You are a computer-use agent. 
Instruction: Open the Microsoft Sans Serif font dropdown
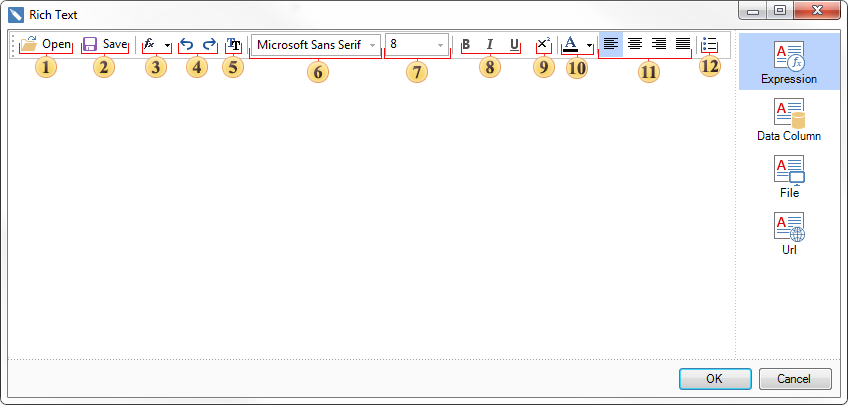tap(373, 45)
